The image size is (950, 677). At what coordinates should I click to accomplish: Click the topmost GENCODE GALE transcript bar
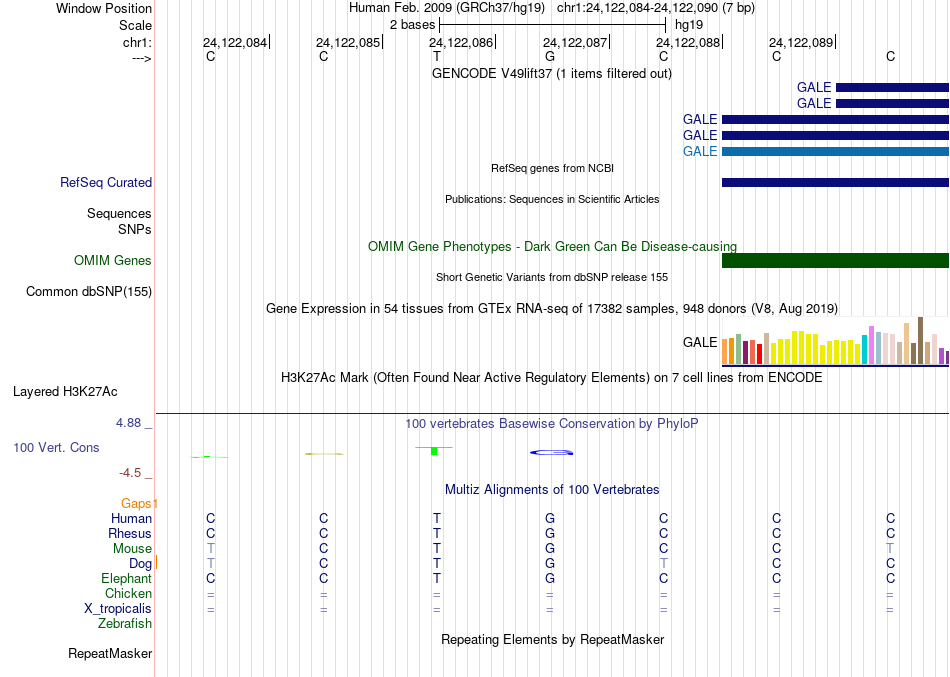click(892, 87)
